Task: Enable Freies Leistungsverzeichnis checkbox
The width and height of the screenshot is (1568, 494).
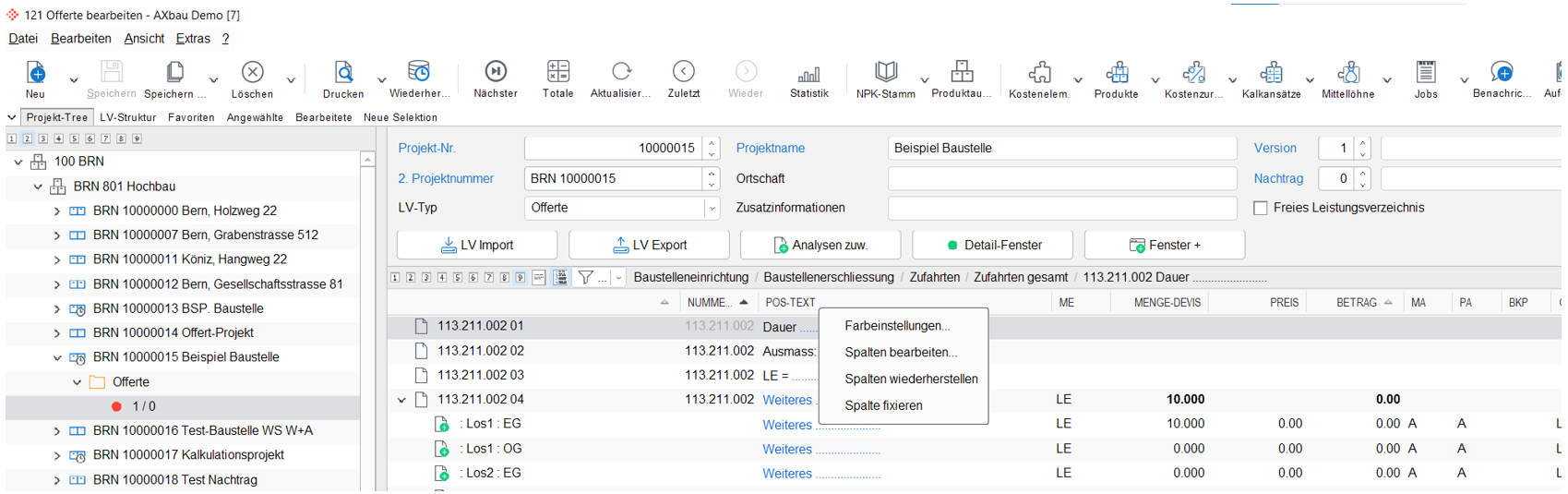Action: coord(1261,208)
